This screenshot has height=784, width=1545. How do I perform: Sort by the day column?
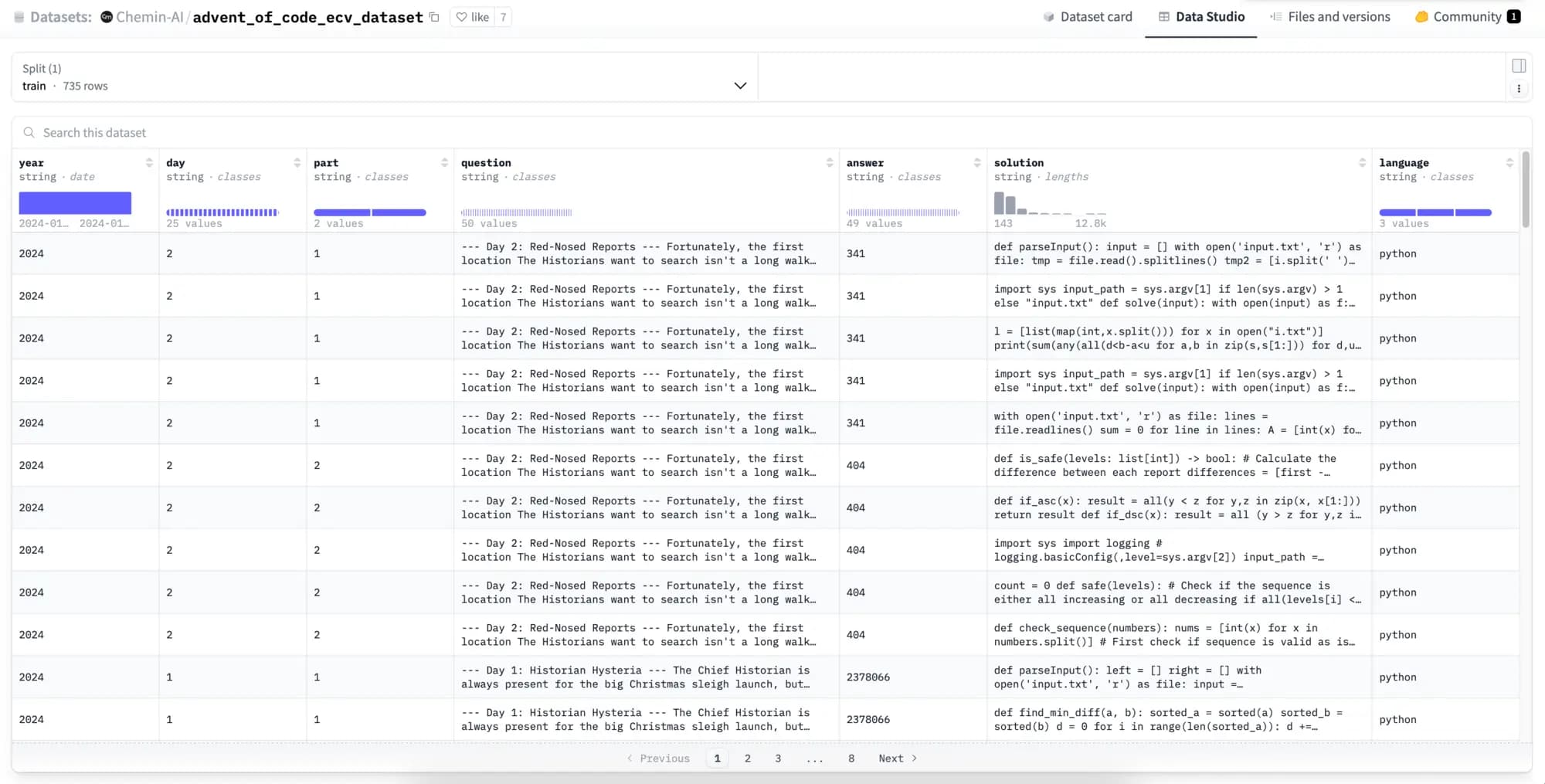coord(297,163)
